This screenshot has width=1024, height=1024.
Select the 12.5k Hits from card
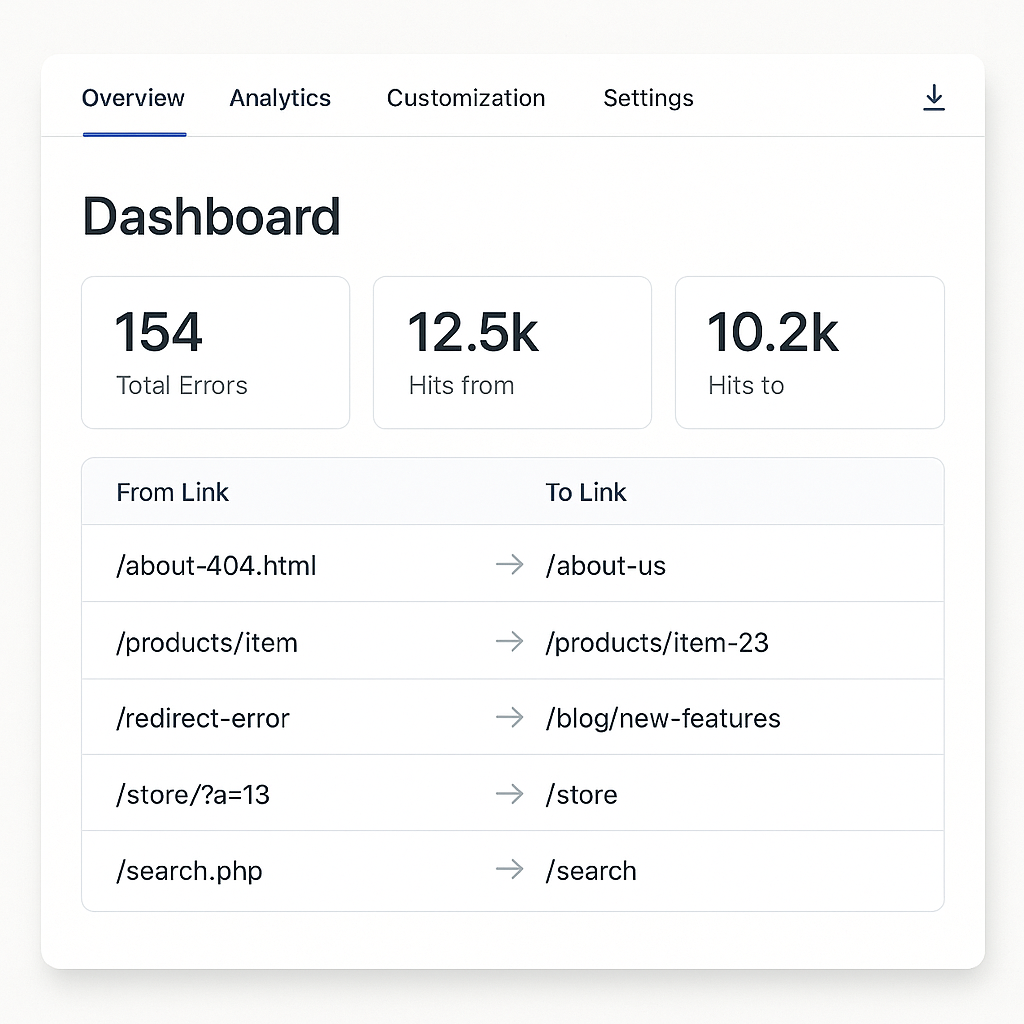[512, 352]
